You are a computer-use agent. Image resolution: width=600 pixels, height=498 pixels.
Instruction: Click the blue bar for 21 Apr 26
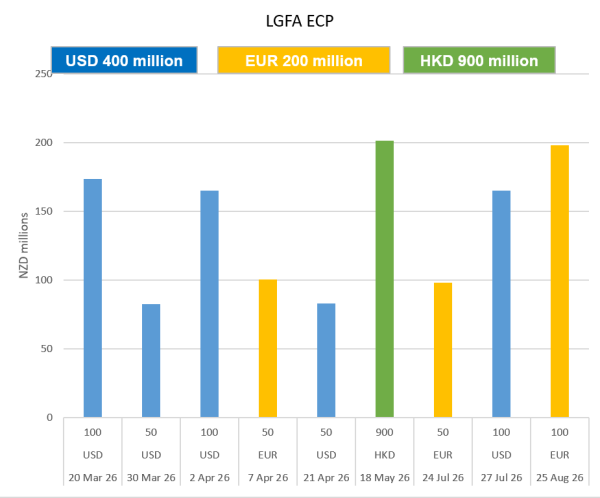click(x=326, y=360)
